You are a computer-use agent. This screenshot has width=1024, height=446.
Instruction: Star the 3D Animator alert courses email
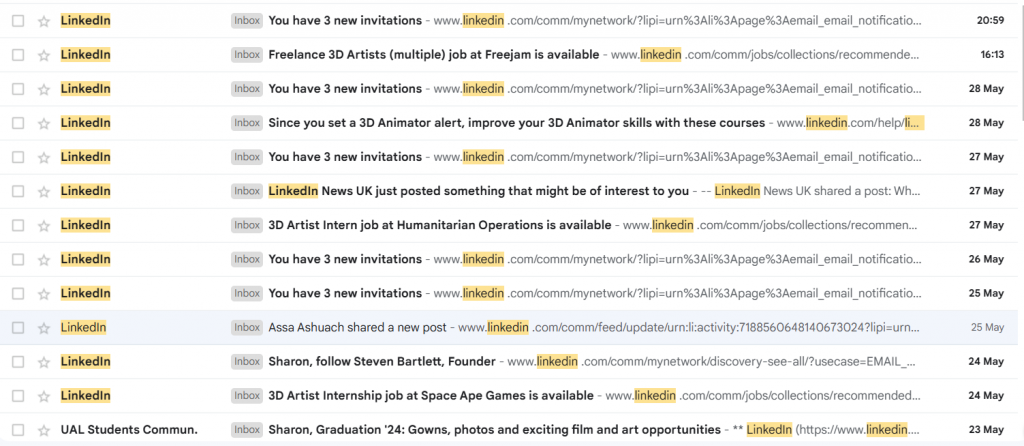tap(44, 123)
